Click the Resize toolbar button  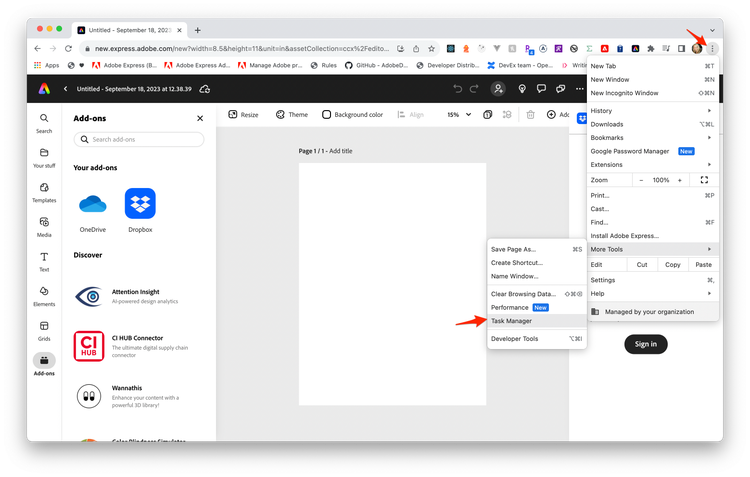pyautogui.click(x=243, y=115)
